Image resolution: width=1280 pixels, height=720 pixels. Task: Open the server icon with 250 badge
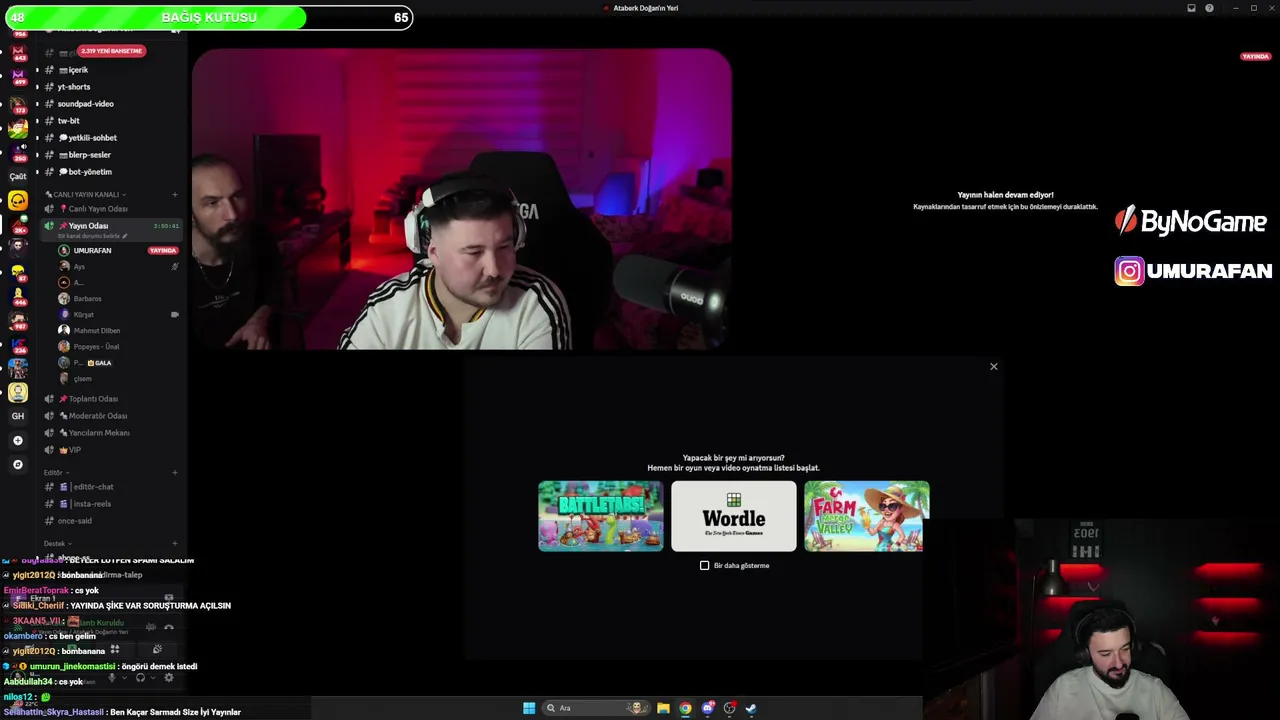[x=18, y=152]
